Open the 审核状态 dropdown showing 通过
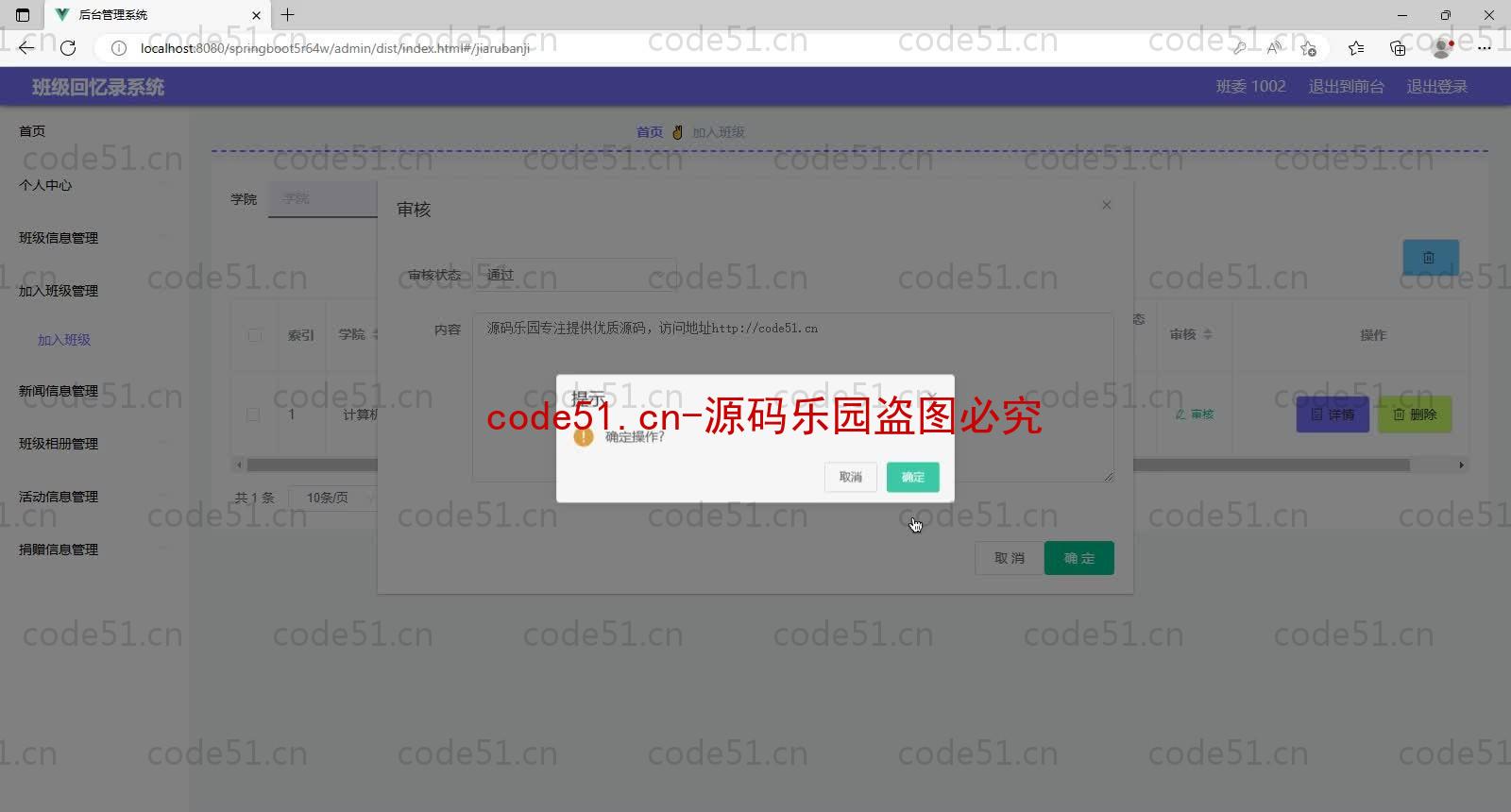This screenshot has height=812, width=1511. click(574, 275)
